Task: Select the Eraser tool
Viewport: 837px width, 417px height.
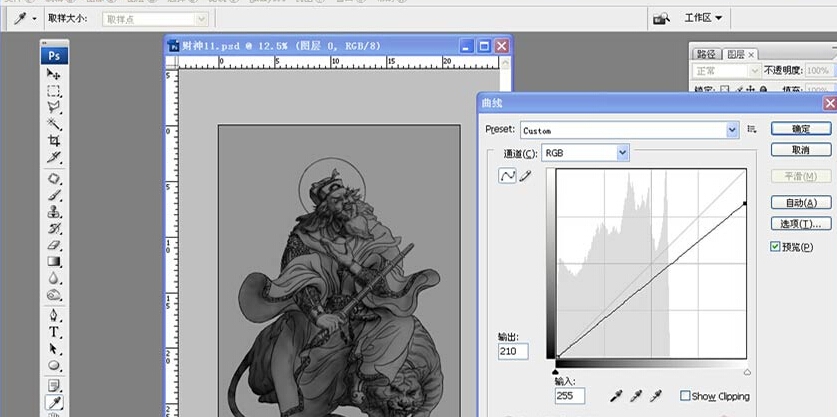Action: 54,245
